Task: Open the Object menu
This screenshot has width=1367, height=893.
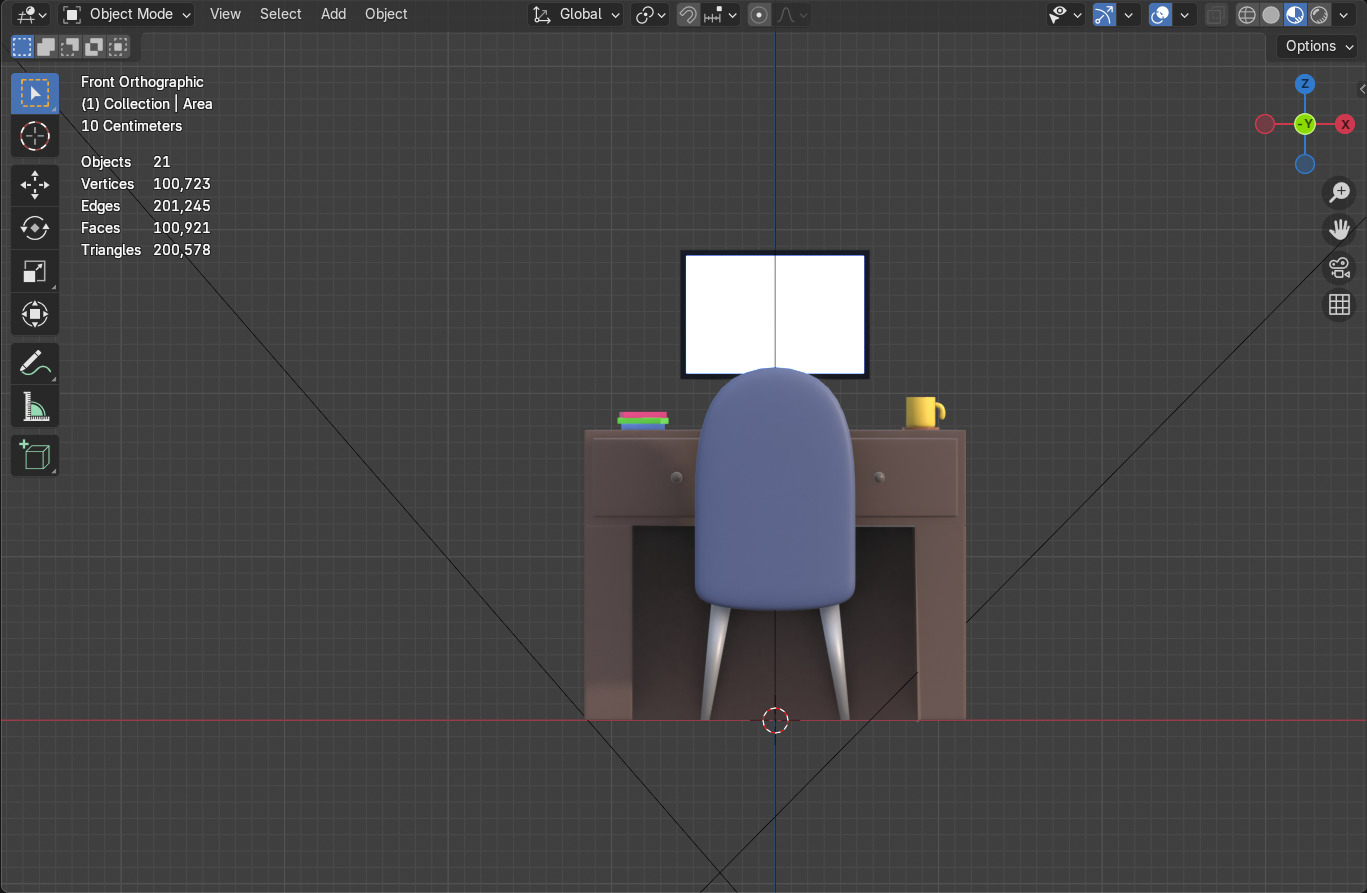Action: [x=386, y=14]
